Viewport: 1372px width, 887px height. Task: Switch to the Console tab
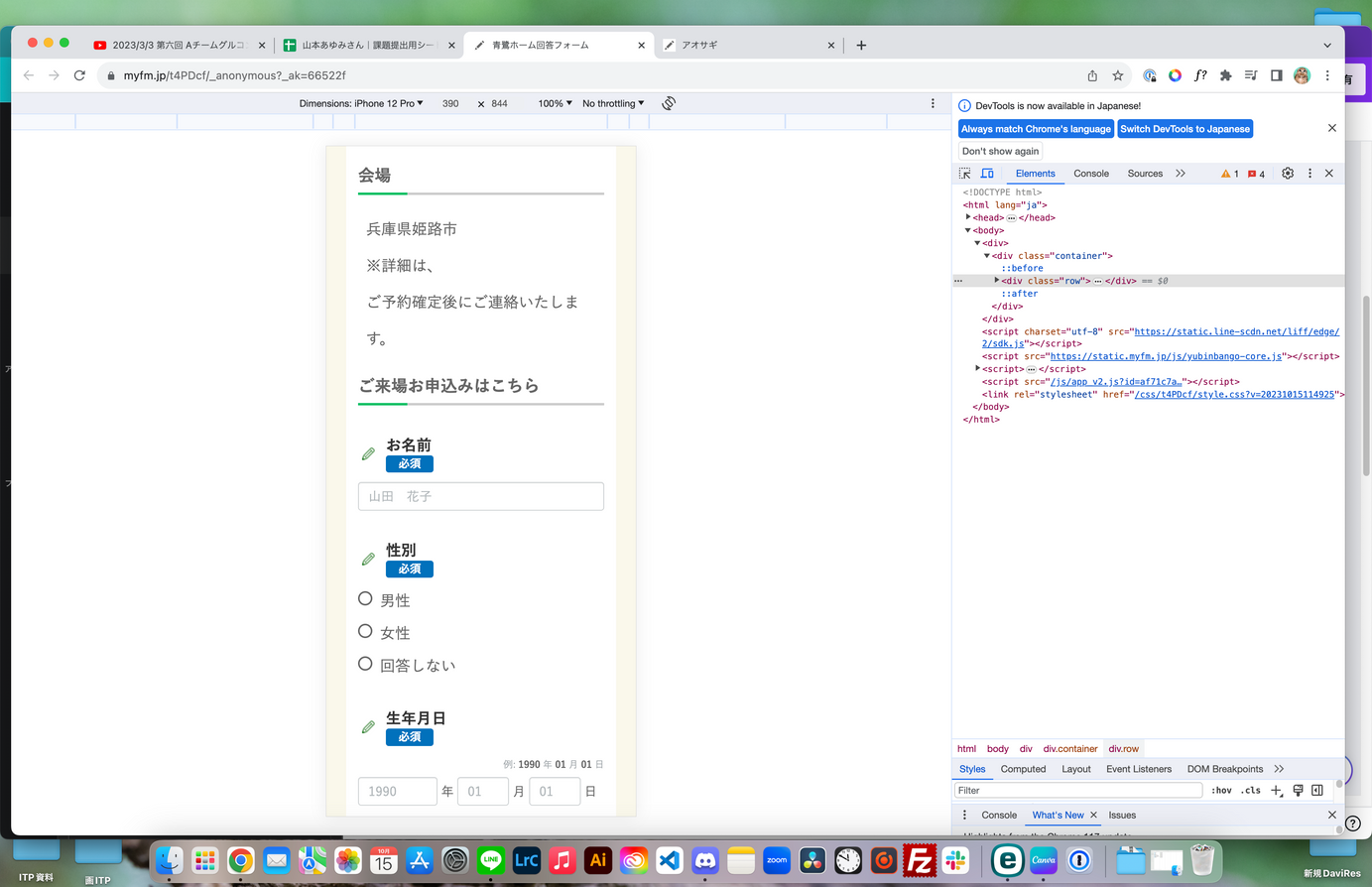click(1090, 174)
